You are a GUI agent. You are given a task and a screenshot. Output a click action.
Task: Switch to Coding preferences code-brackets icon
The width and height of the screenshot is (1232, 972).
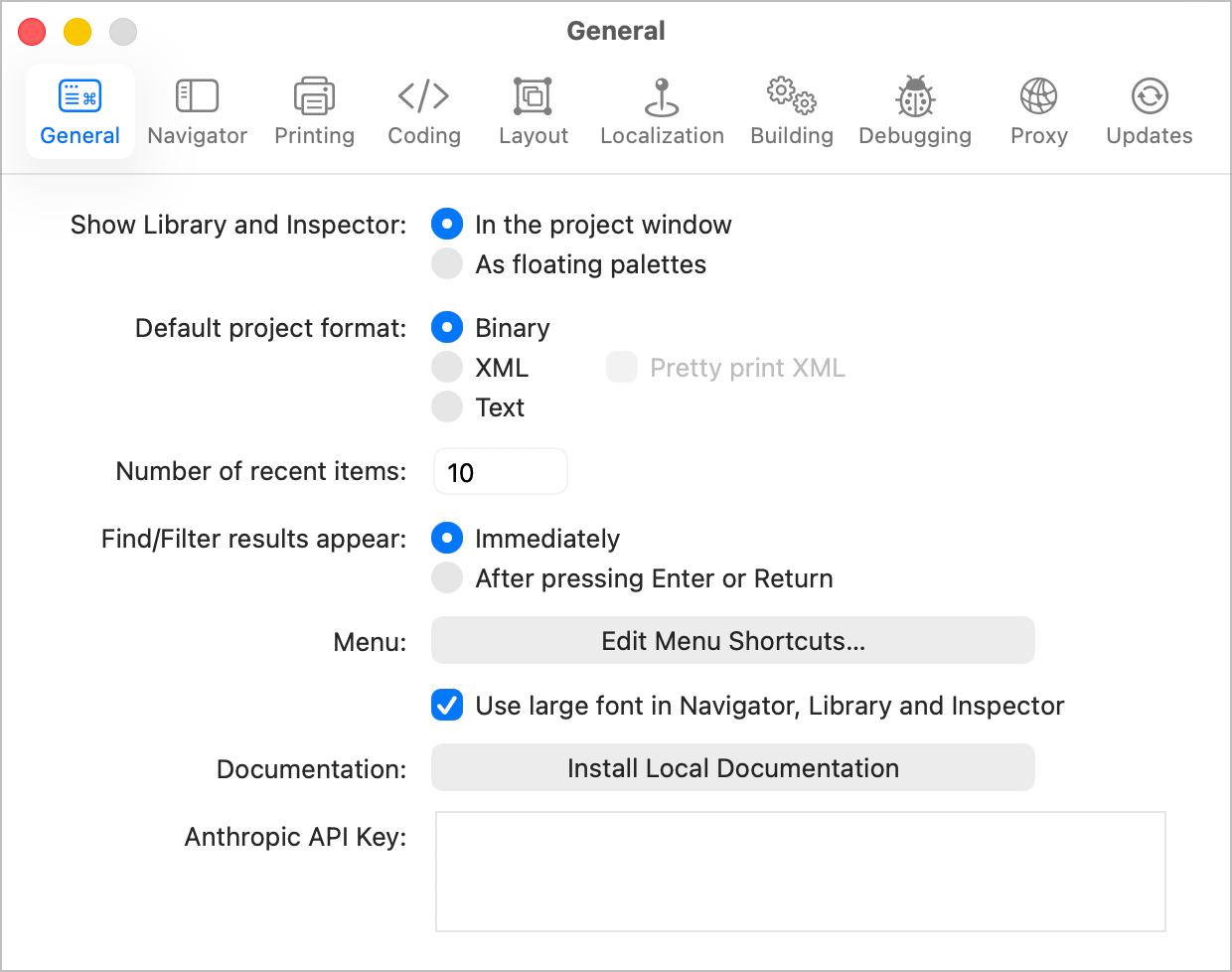[423, 96]
